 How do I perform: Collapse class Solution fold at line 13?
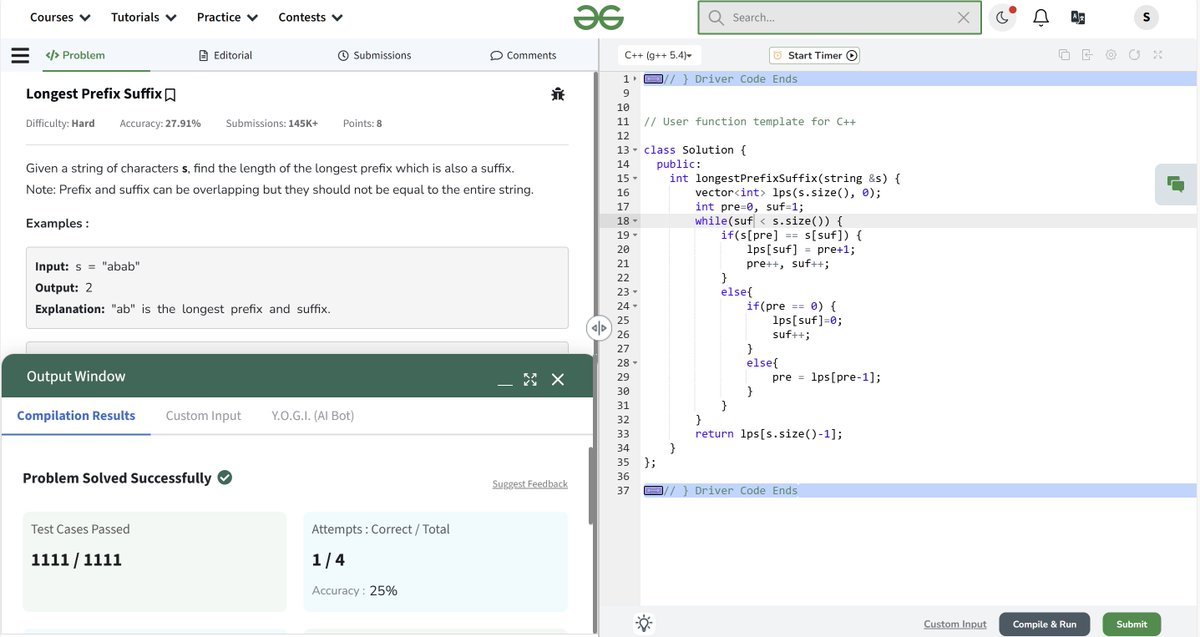635,150
